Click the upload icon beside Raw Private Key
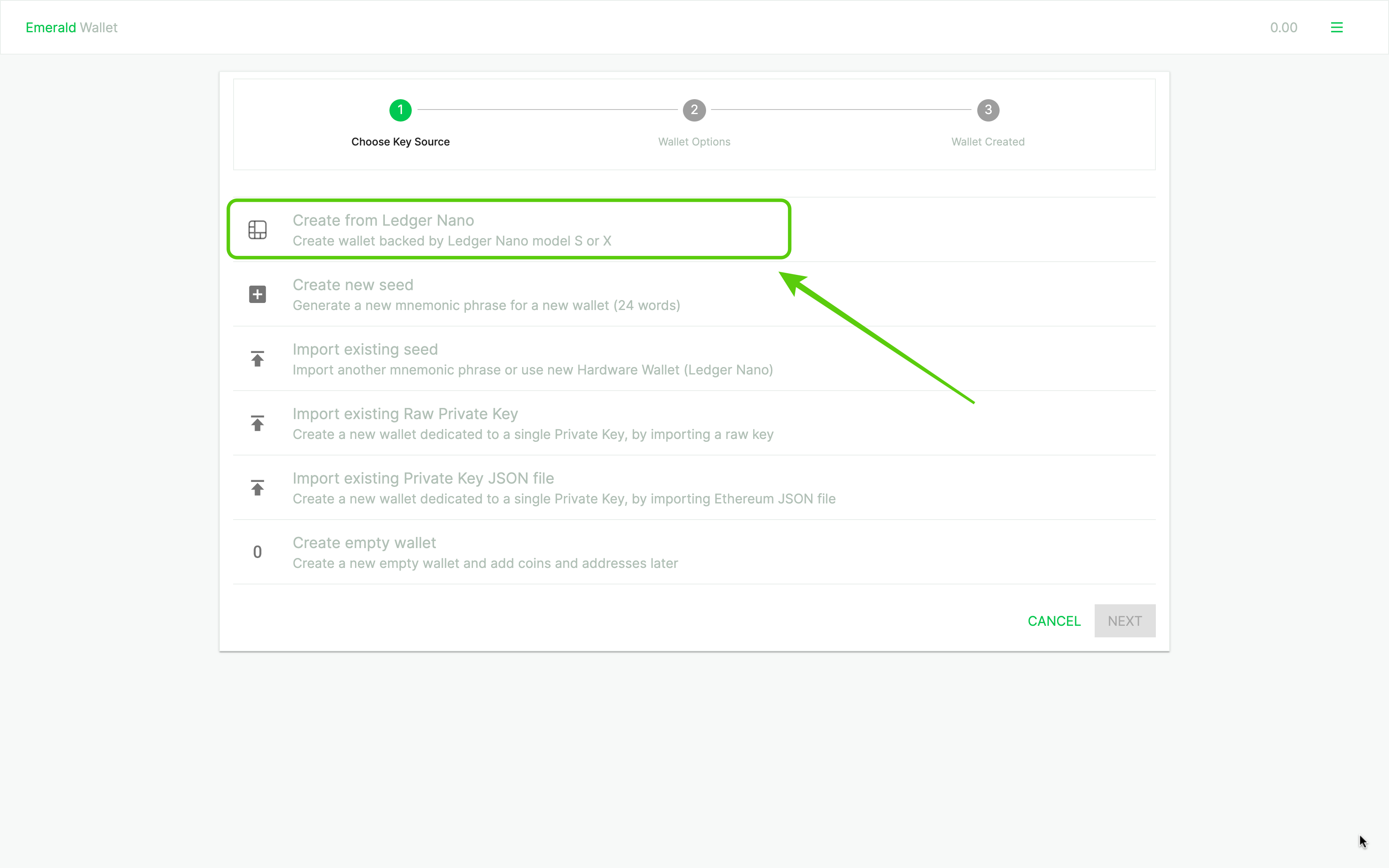 pos(257,423)
